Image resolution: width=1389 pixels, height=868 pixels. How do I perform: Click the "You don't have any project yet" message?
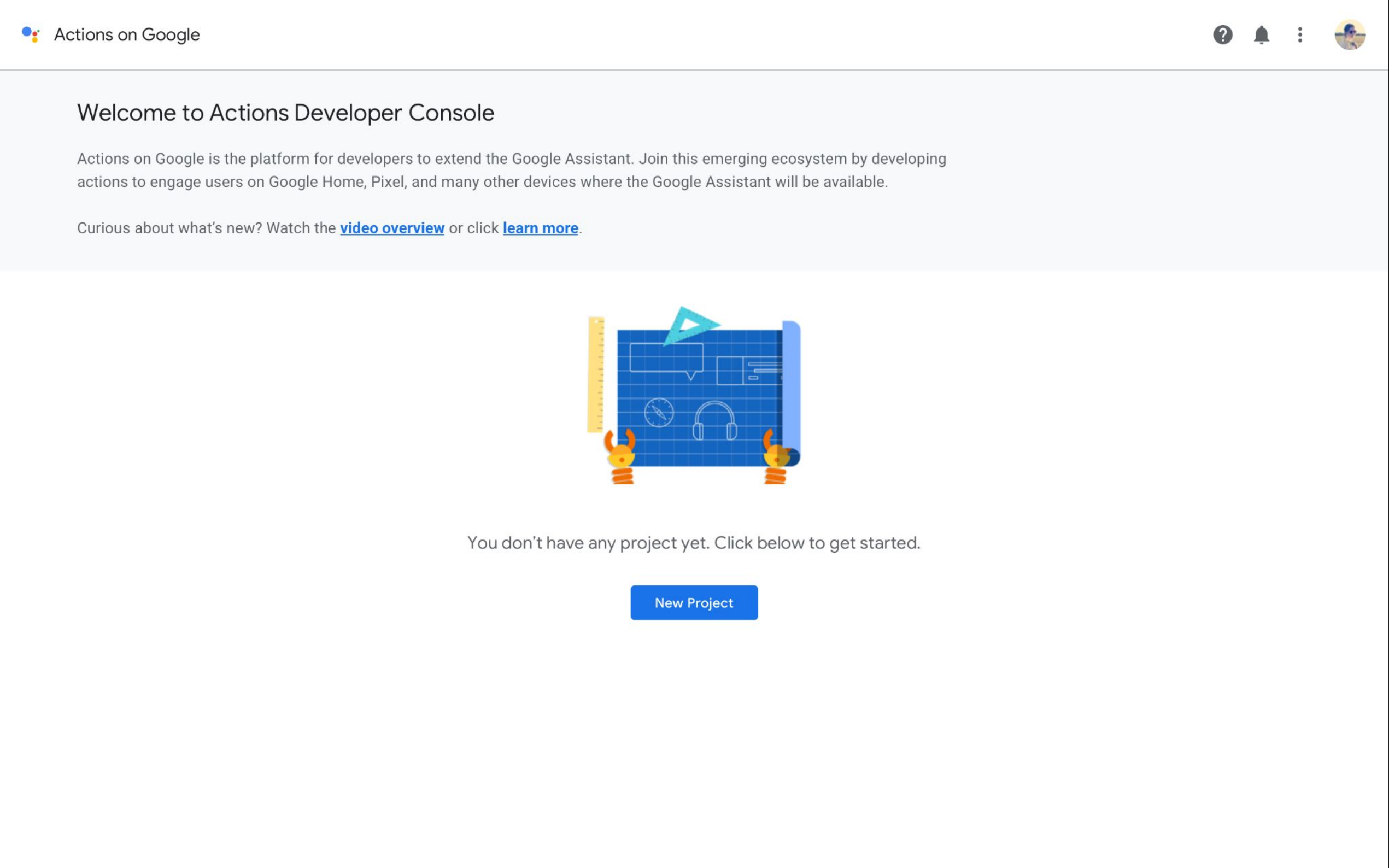point(694,542)
